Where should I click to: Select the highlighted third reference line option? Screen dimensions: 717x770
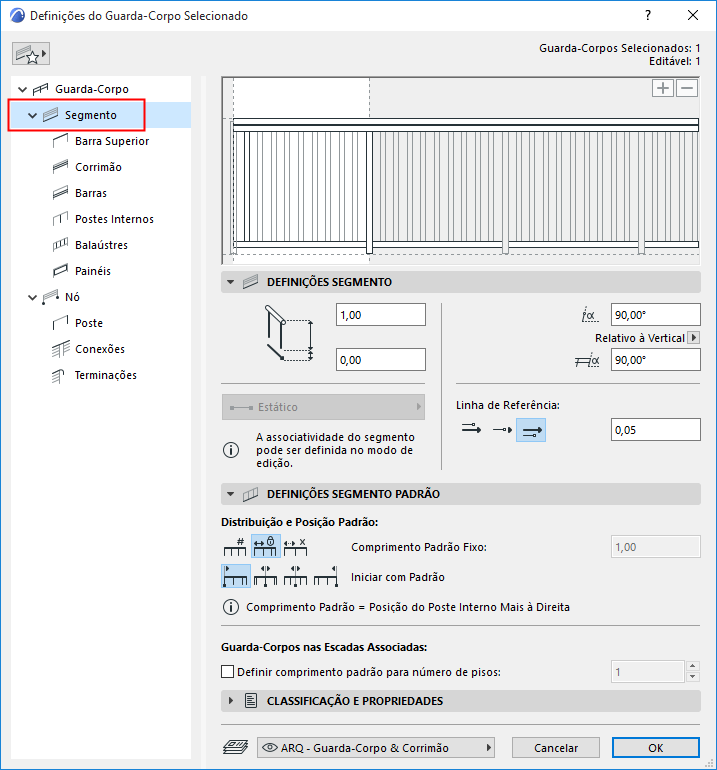[x=531, y=430]
